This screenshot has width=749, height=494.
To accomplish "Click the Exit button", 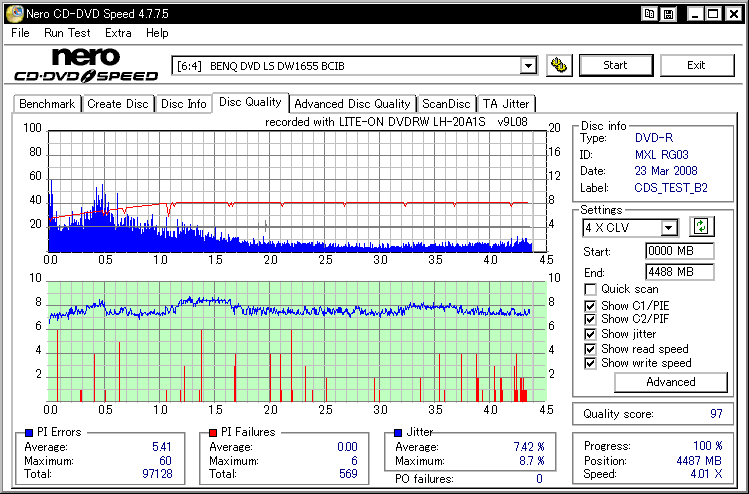I will pos(696,65).
